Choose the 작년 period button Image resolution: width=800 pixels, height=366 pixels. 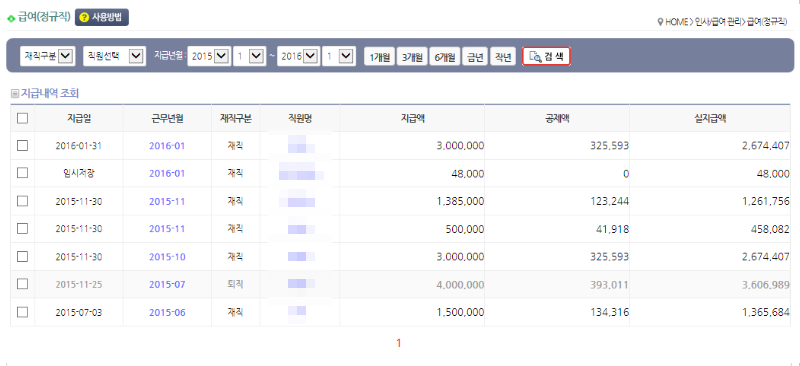pyautogui.click(x=503, y=57)
